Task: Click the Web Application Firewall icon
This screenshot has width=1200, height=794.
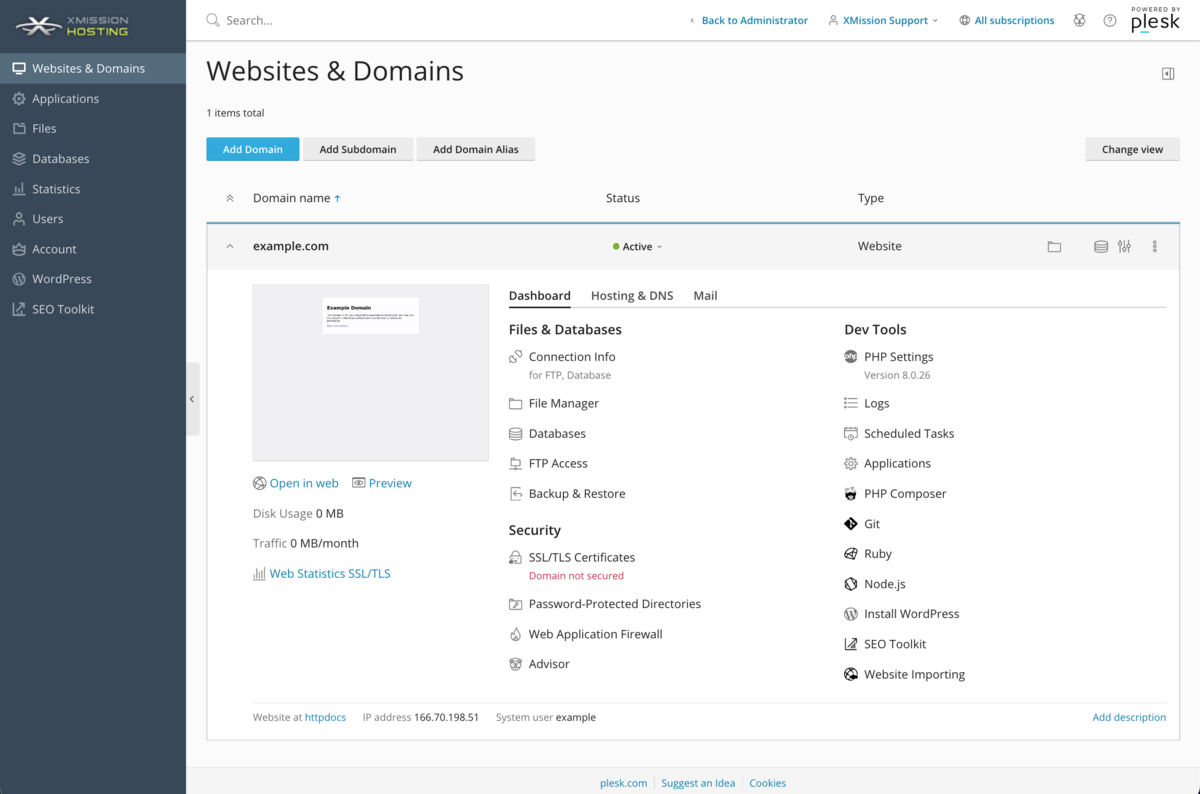Action: pyautogui.click(x=516, y=634)
